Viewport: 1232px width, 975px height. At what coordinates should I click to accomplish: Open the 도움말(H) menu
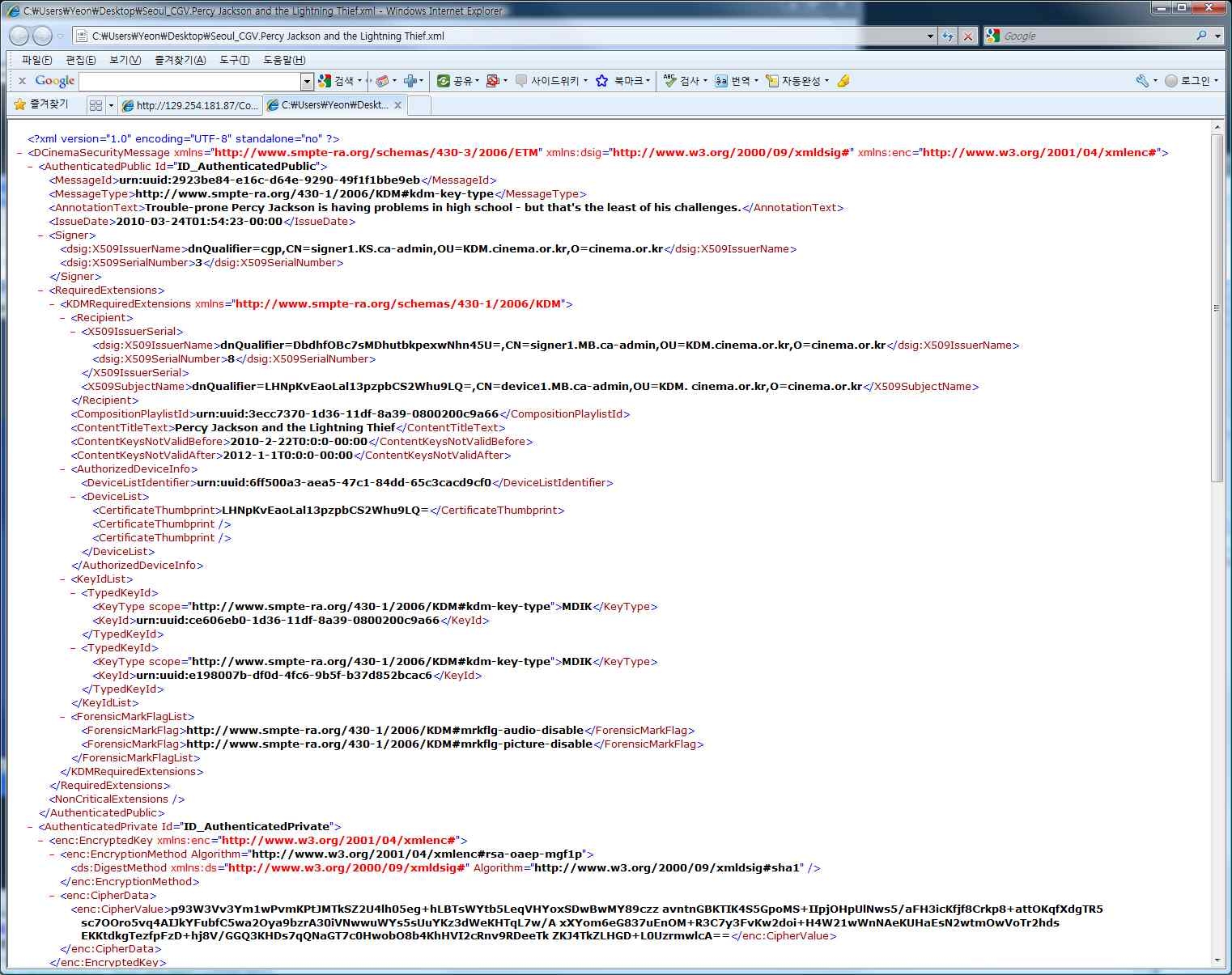click(284, 60)
